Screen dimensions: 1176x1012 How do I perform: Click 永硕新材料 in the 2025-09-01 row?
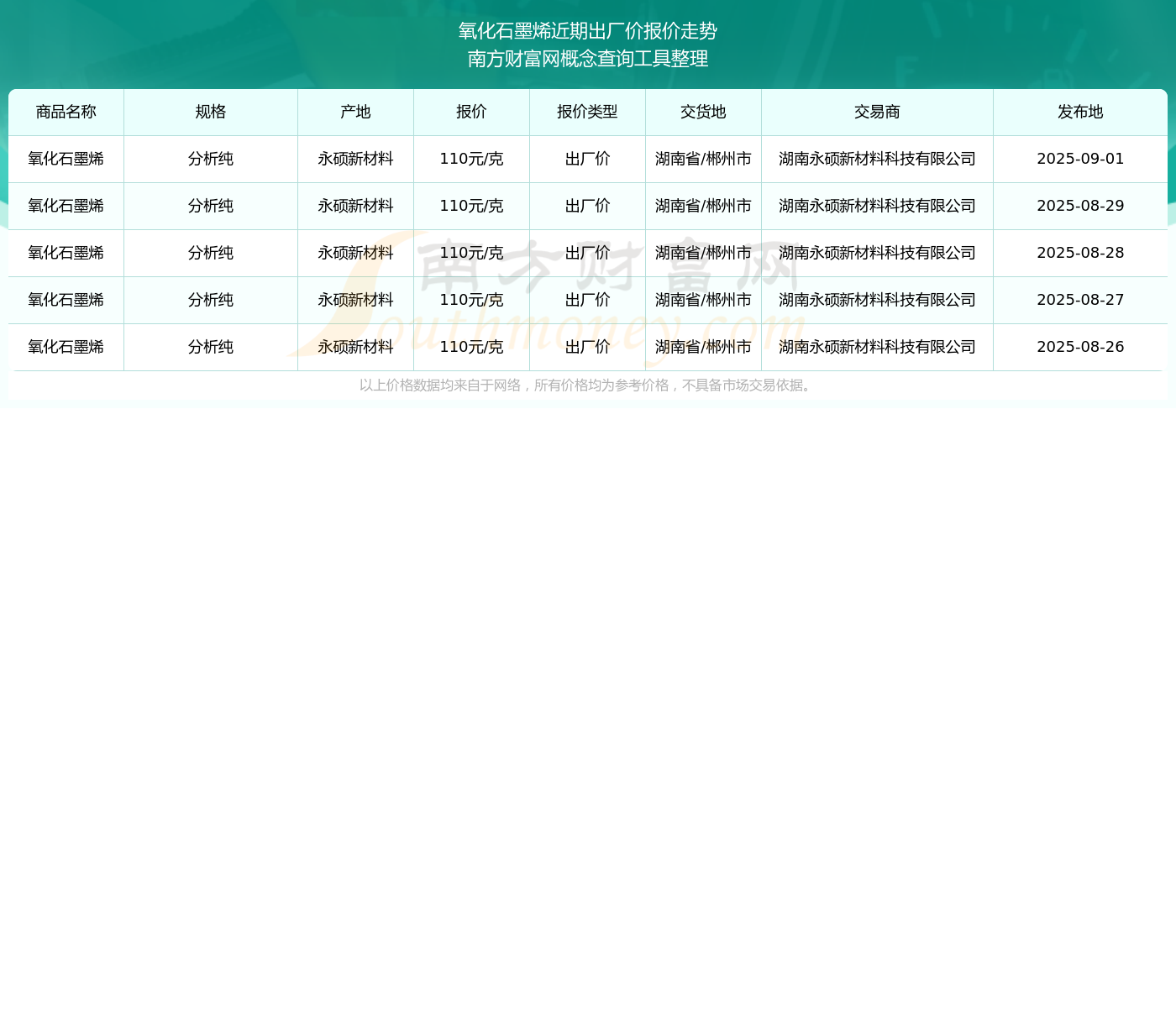pos(355,159)
